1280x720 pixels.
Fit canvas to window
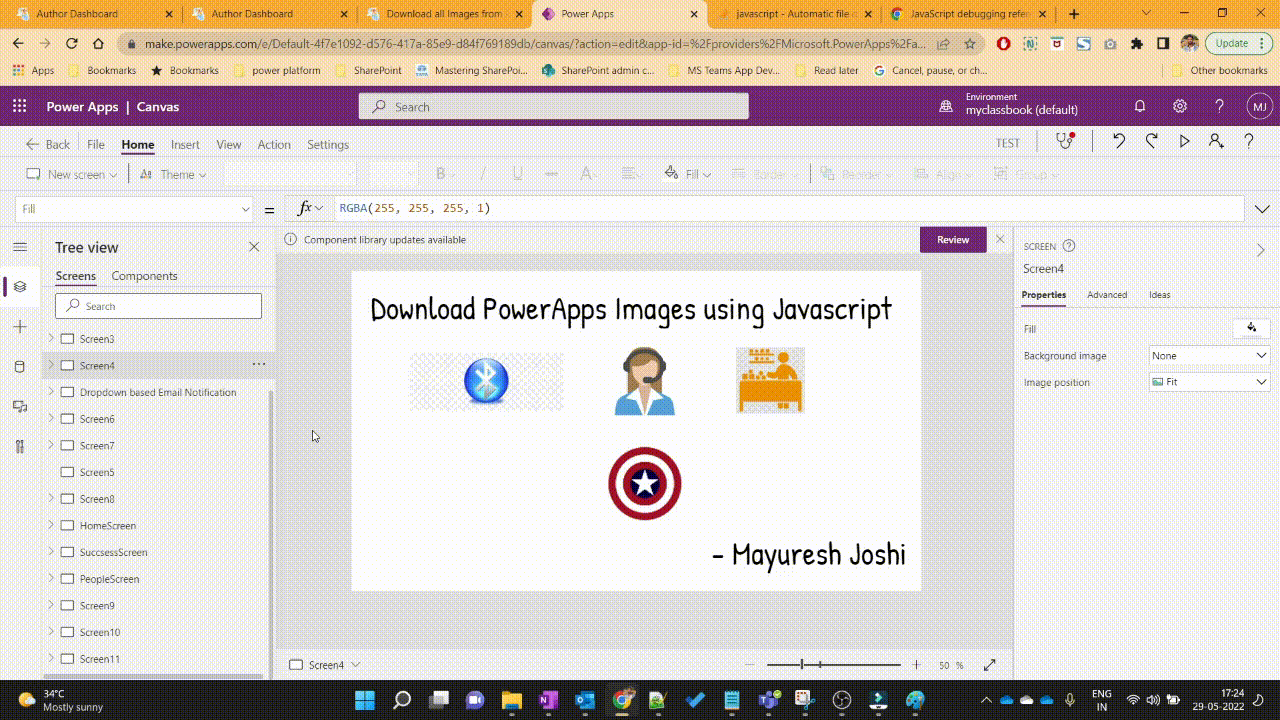coord(990,665)
